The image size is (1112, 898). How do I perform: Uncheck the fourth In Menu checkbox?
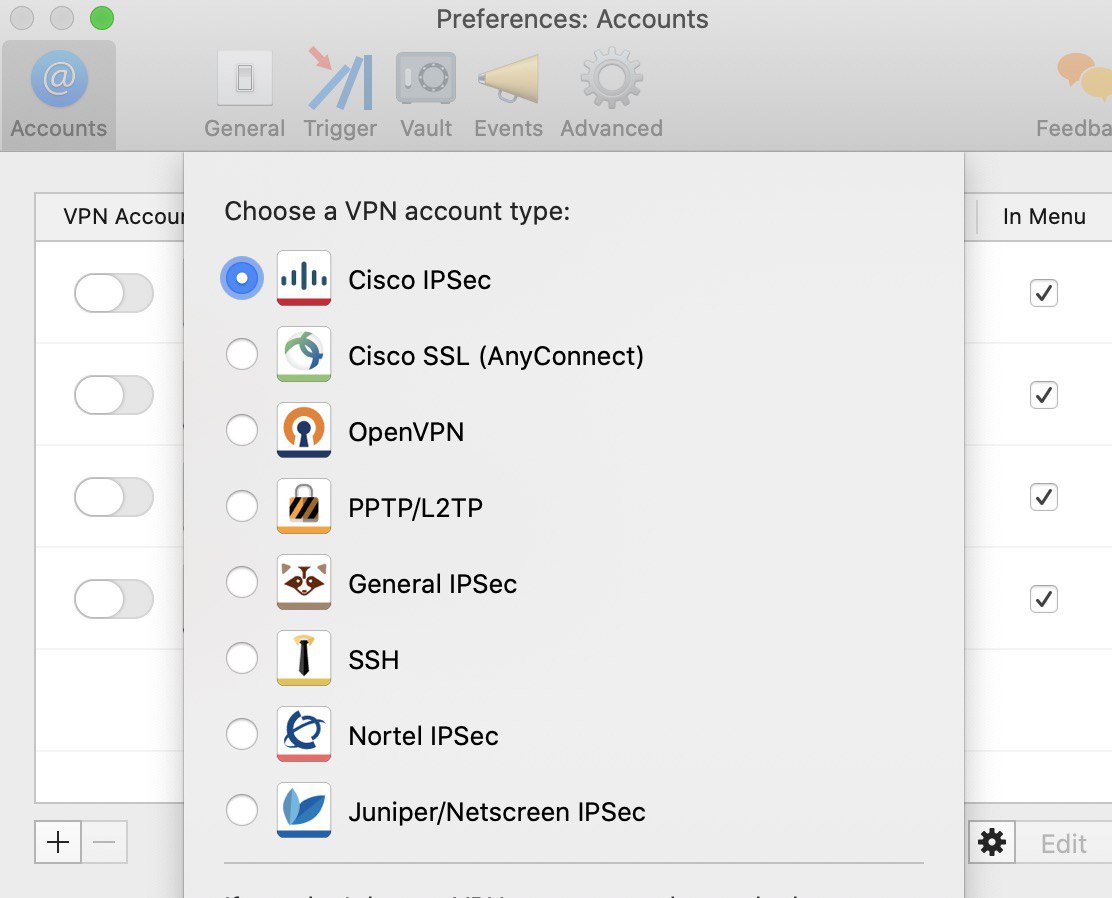click(x=1044, y=599)
